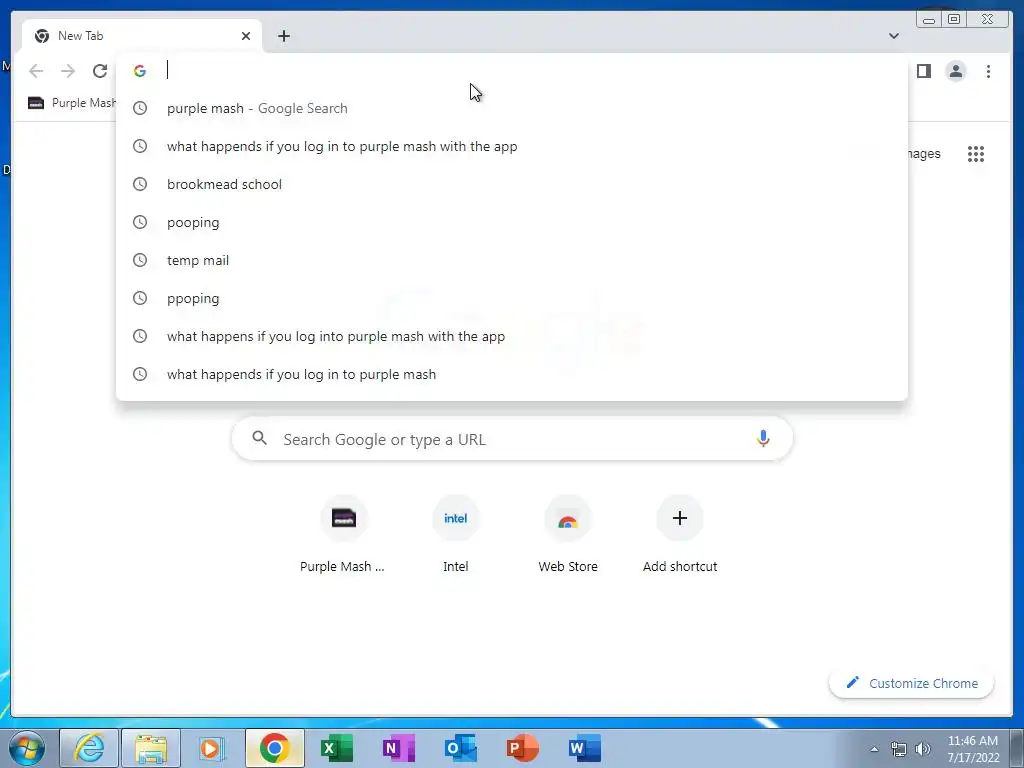This screenshot has height=768, width=1024.
Task: Click the volume speaker tray icon
Action: pos(923,749)
